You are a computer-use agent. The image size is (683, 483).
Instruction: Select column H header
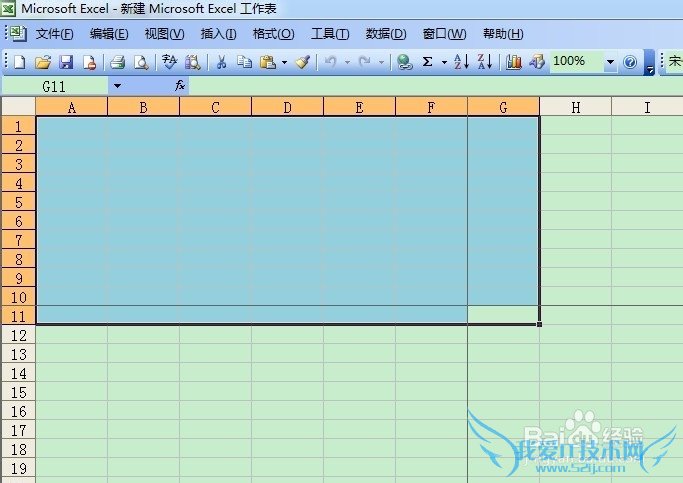575,107
